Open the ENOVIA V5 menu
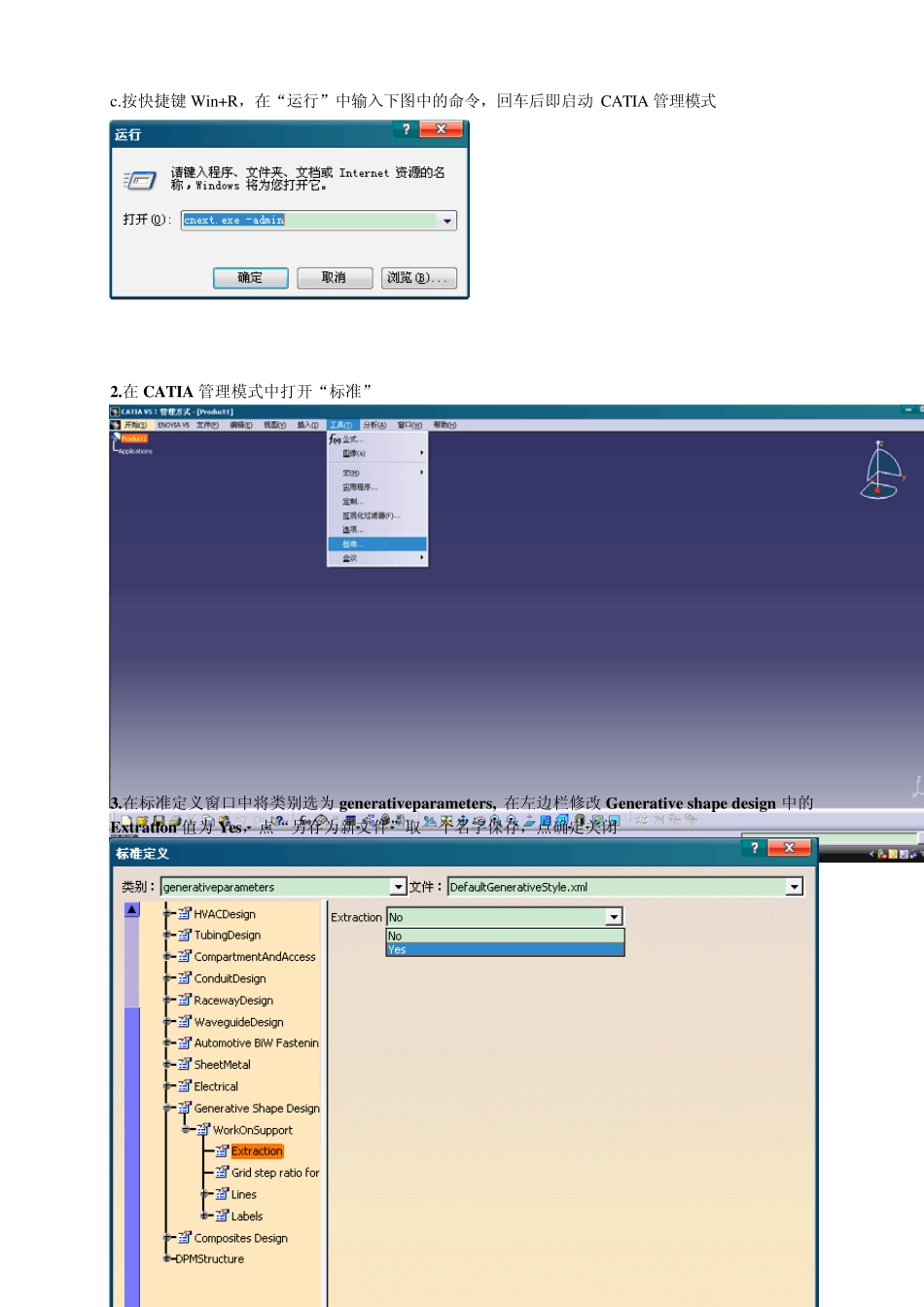Screen dimensions: 924x1307 [173, 425]
